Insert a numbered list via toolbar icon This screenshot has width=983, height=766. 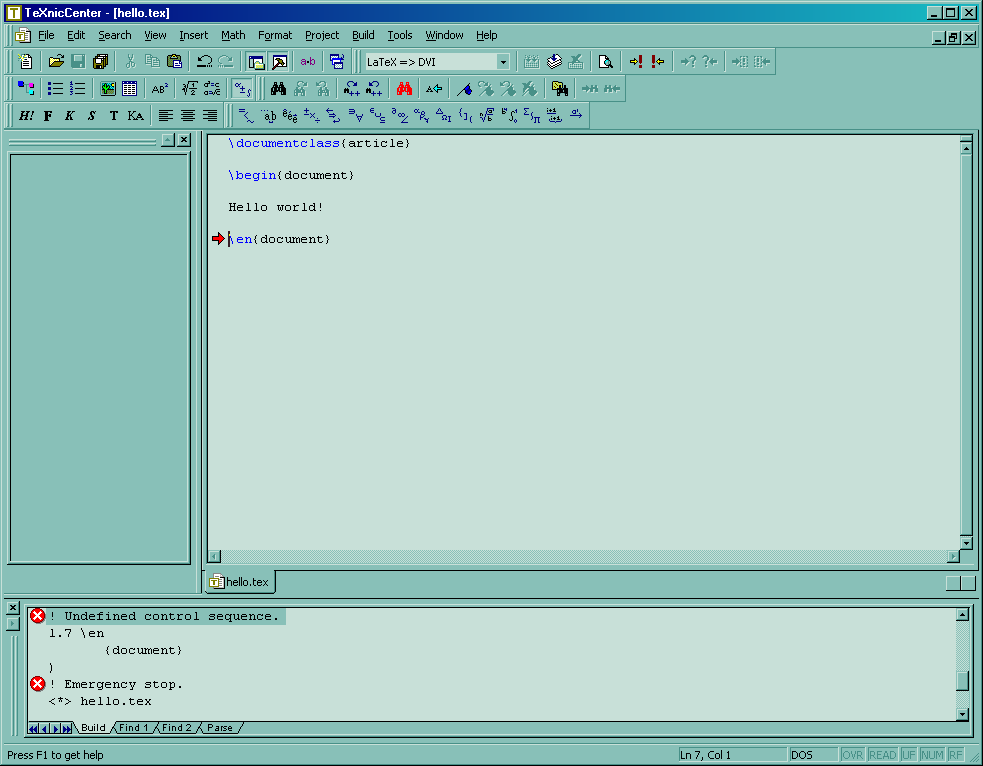coord(78,88)
